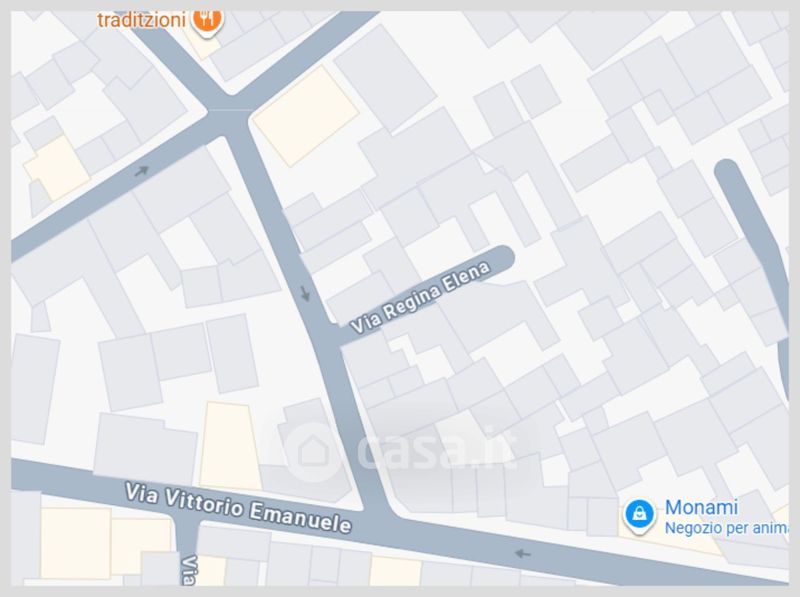Image resolution: width=800 pixels, height=597 pixels.
Task: Click the "Negozio per anima" subtitle text
Action: [726, 528]
